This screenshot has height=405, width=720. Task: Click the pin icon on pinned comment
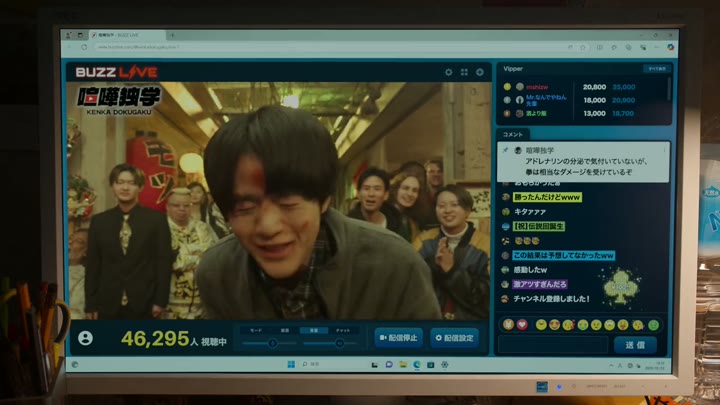pos(506,150)
